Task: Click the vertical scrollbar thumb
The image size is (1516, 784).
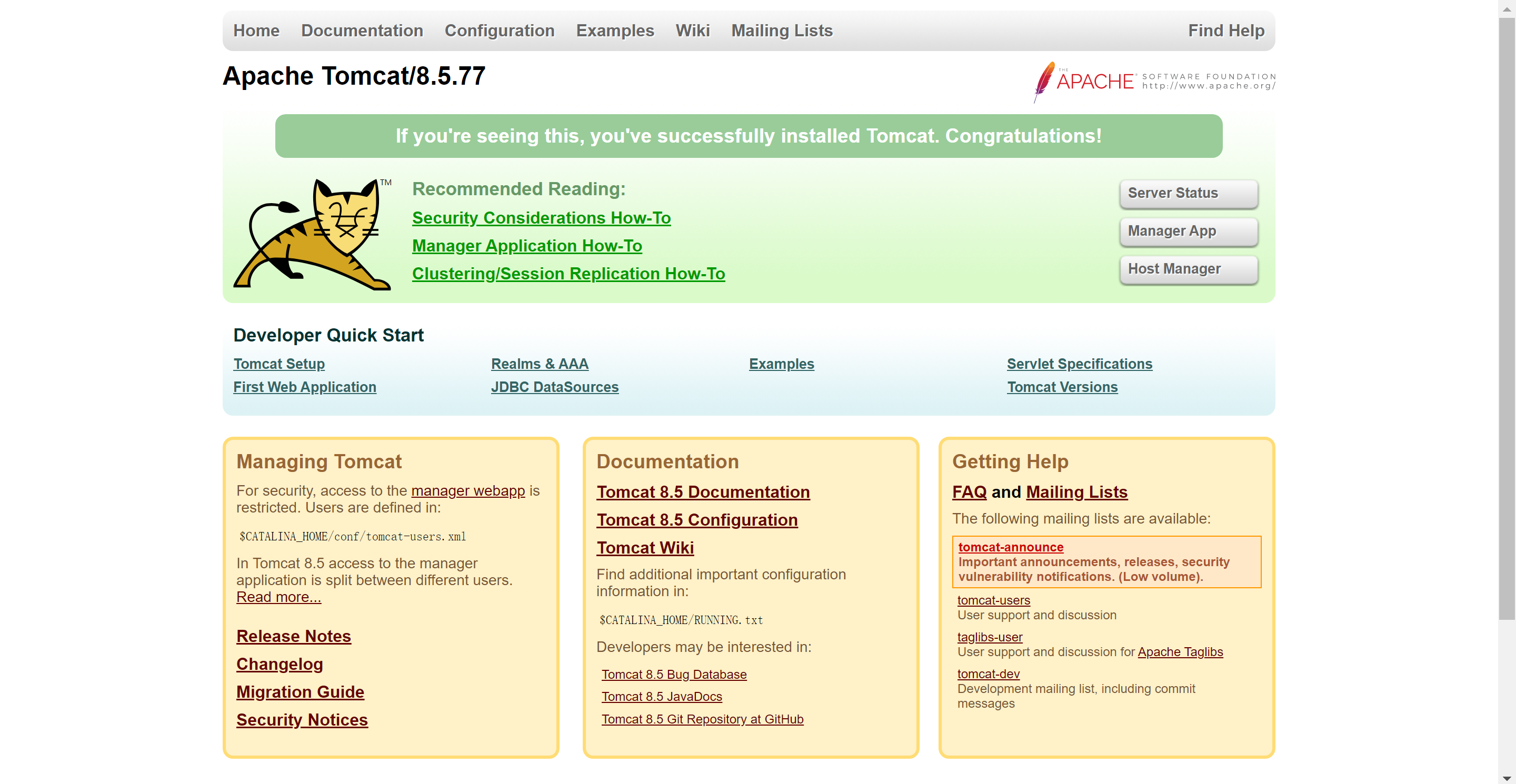Action: (x=1507, y=318)
